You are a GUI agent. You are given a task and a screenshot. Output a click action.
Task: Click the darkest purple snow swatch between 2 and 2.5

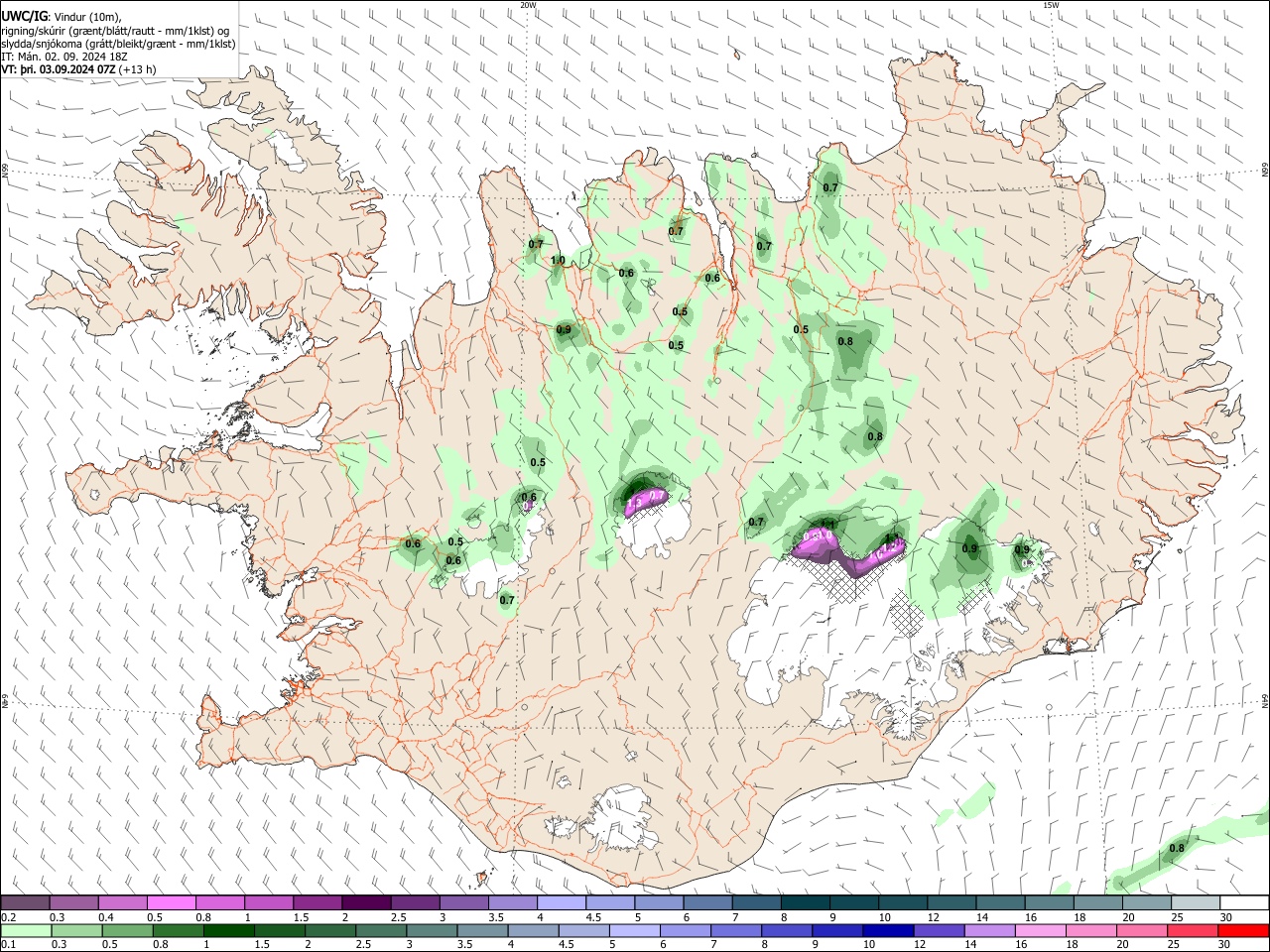click(366, 902)
